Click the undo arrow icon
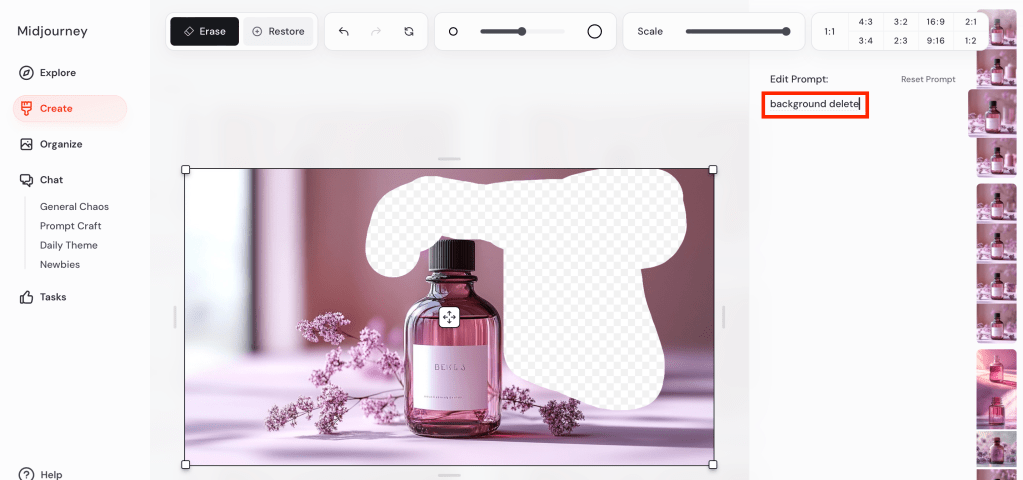Screen dimensions: 1023x480 pyautogui.click(x=344, y=31)
